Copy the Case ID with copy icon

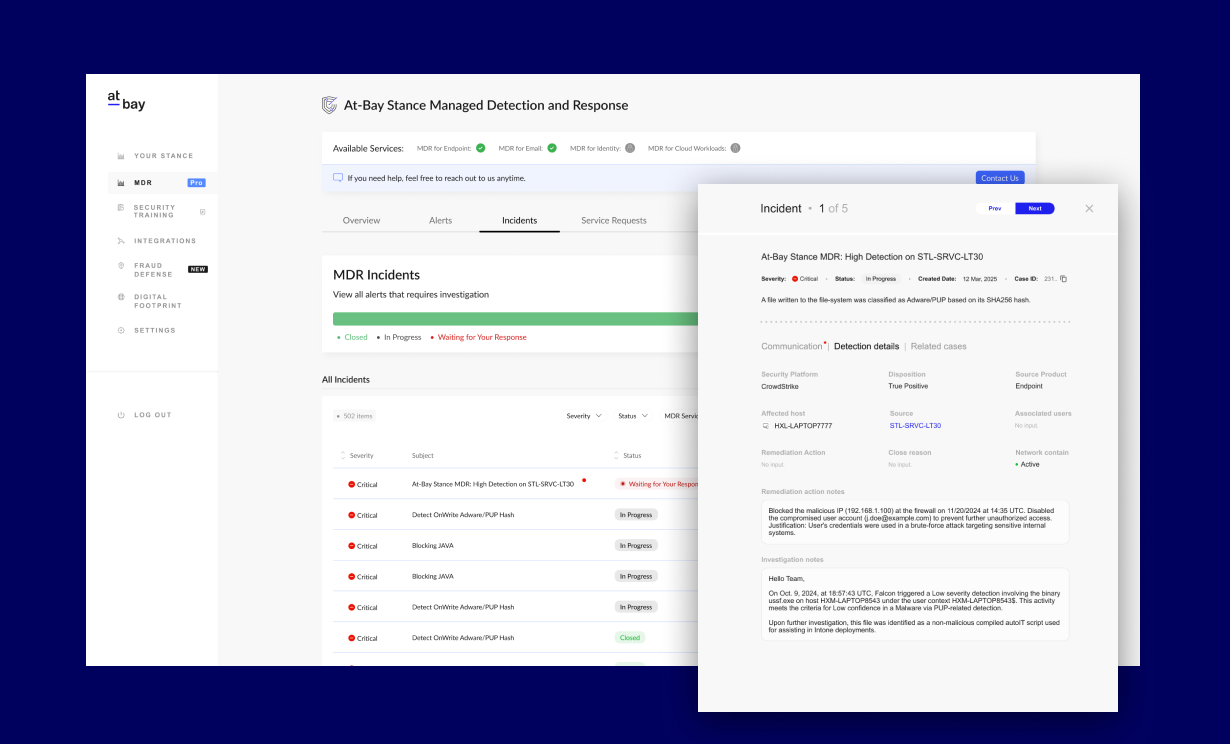pyautogui.click(x=1063, y=279)
